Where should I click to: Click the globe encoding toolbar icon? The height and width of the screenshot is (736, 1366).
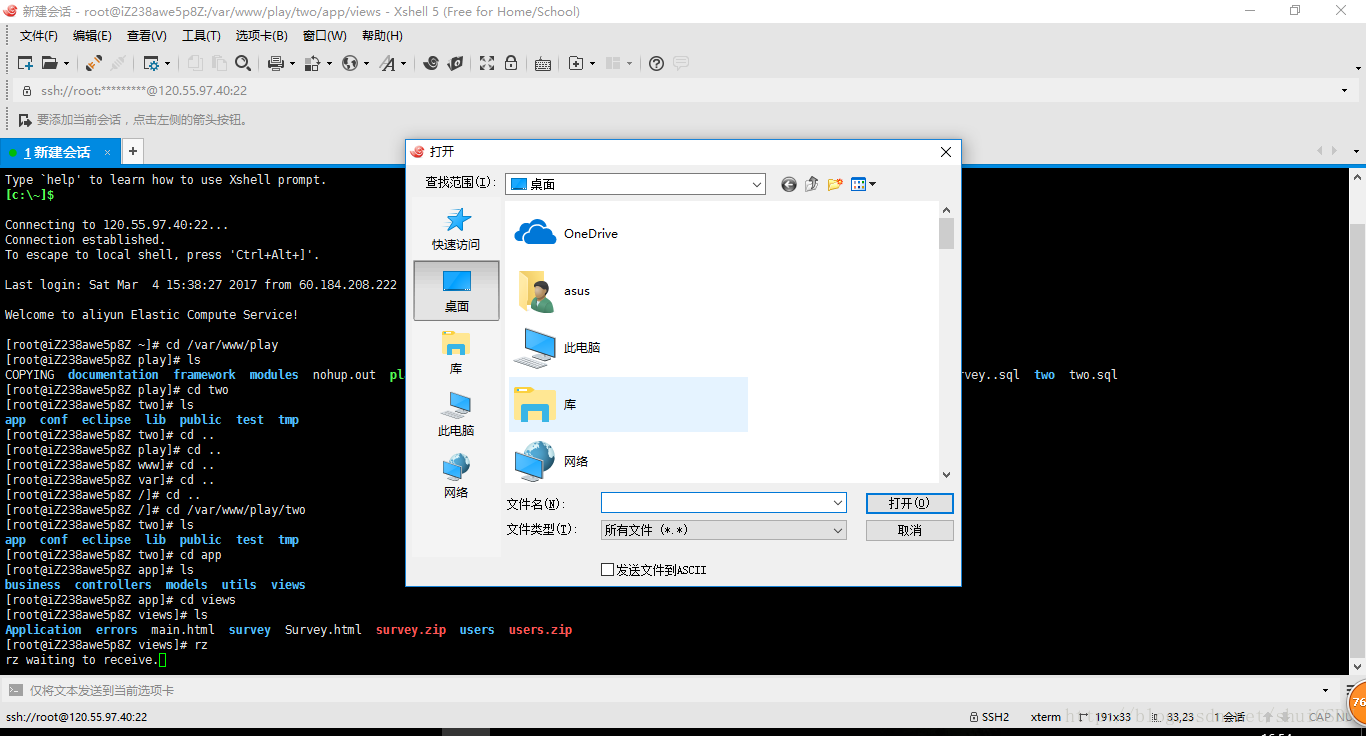coord(350,63)
